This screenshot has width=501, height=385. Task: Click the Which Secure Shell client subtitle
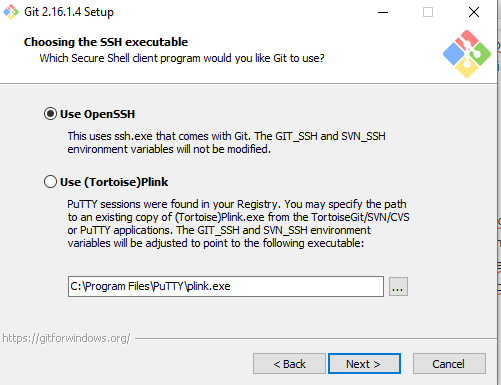point(182,58)
